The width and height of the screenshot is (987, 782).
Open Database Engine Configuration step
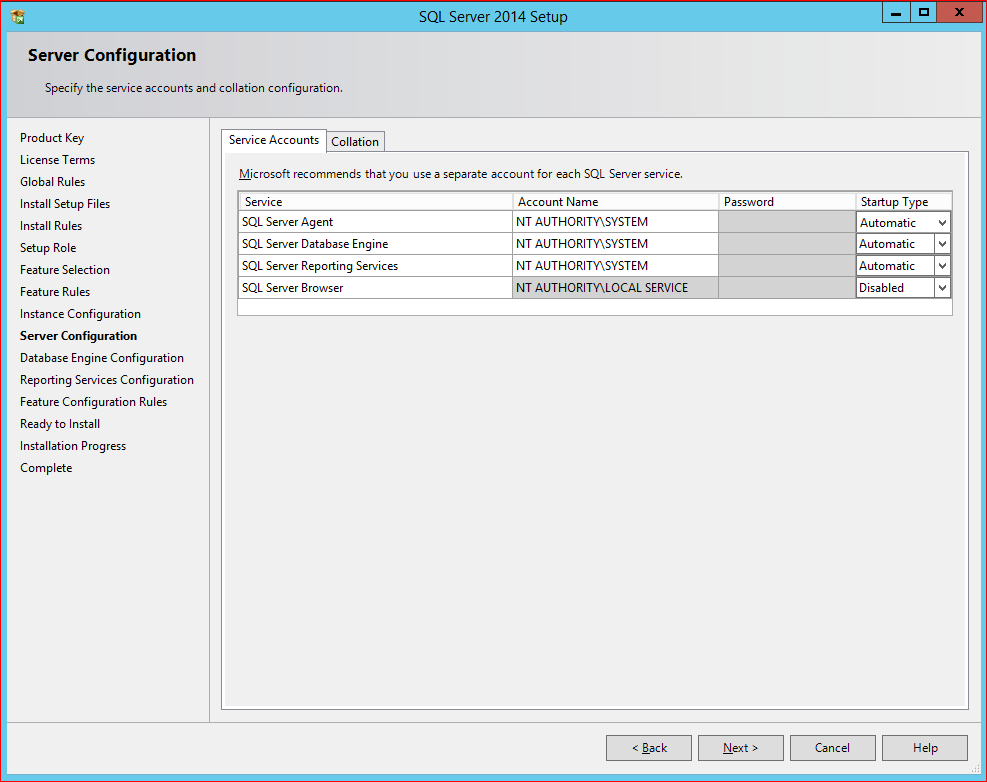[x=102, y=357]
